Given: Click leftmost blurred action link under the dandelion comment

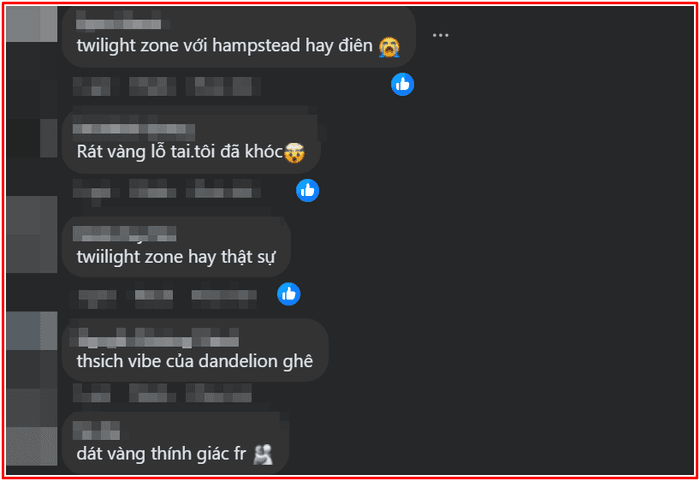Looking at the screenshot, I should pos(92,393).
